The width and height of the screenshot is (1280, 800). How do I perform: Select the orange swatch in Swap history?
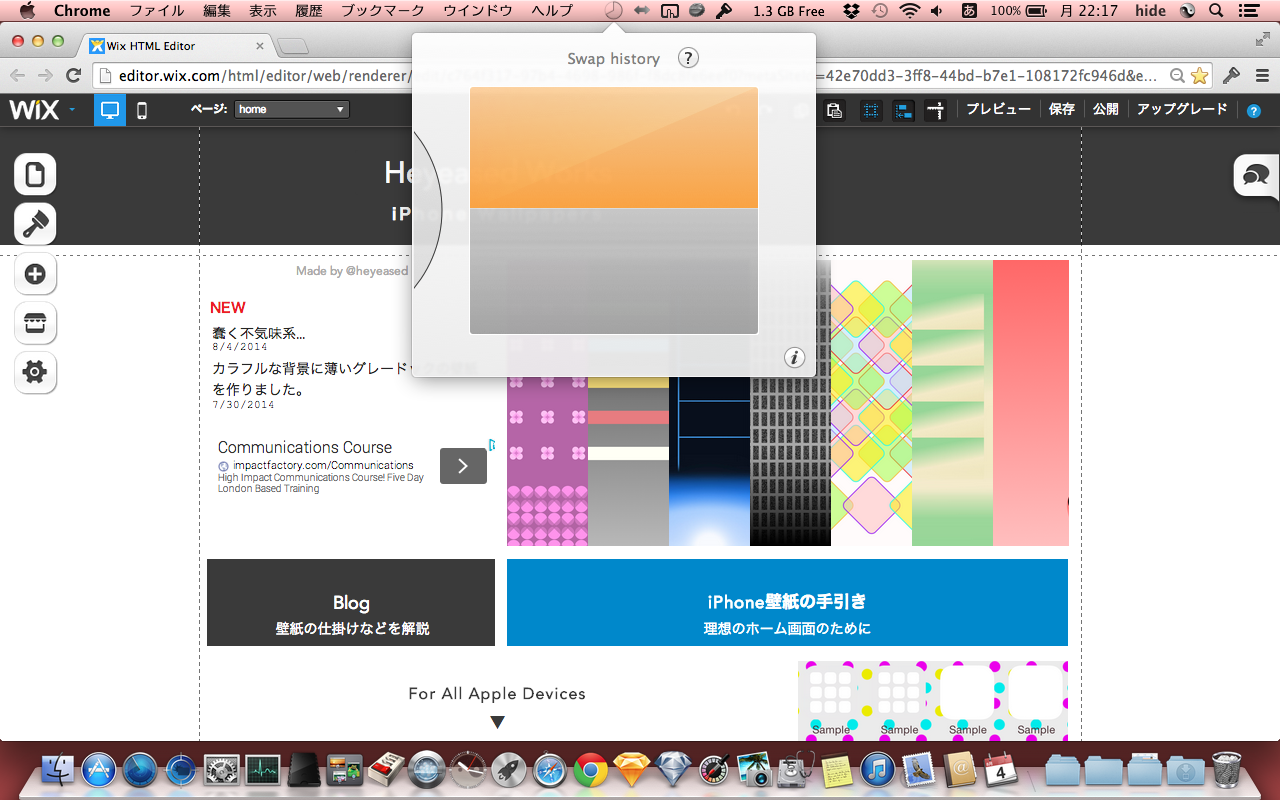614,147
